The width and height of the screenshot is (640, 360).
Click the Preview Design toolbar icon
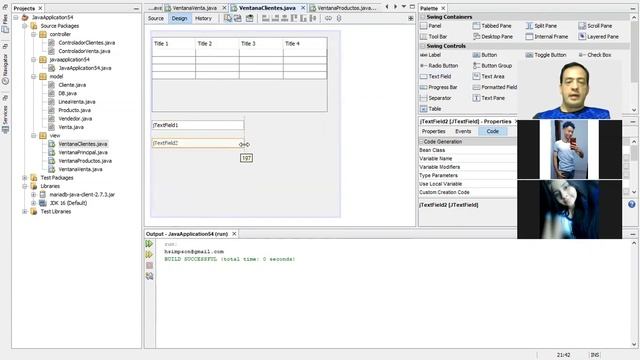(x=249, y=18)
